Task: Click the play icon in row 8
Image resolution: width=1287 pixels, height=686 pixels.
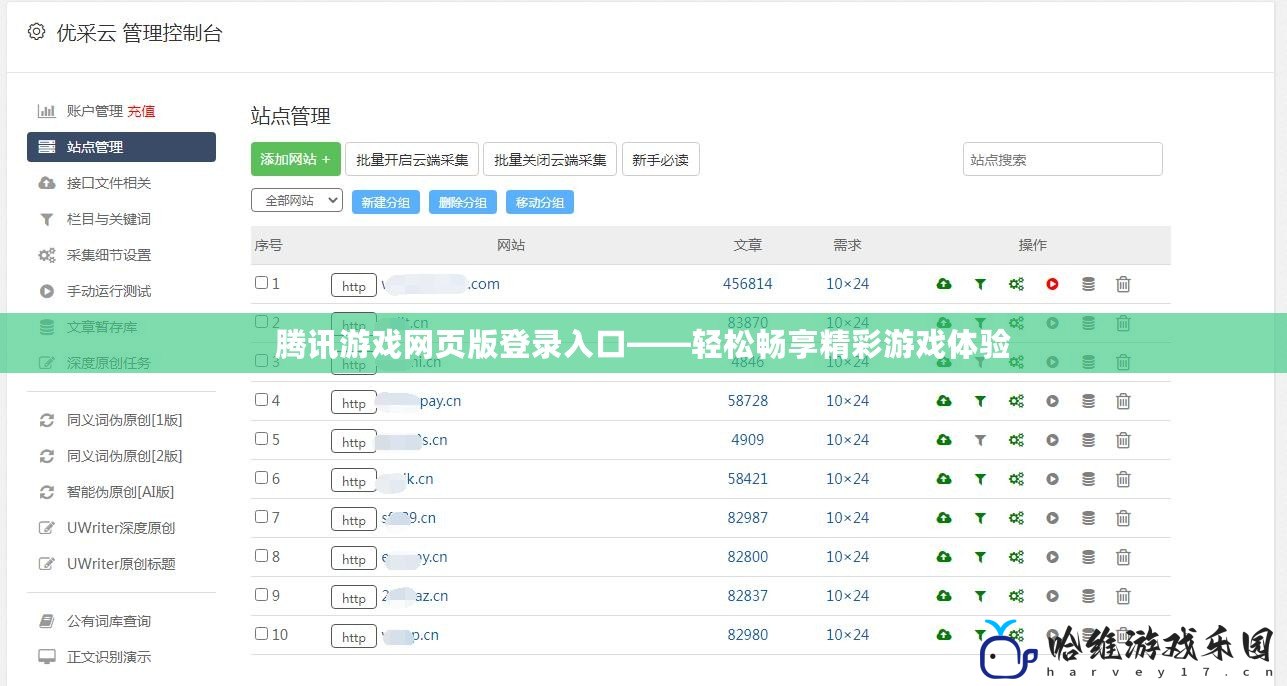Action: [1052, 557]
